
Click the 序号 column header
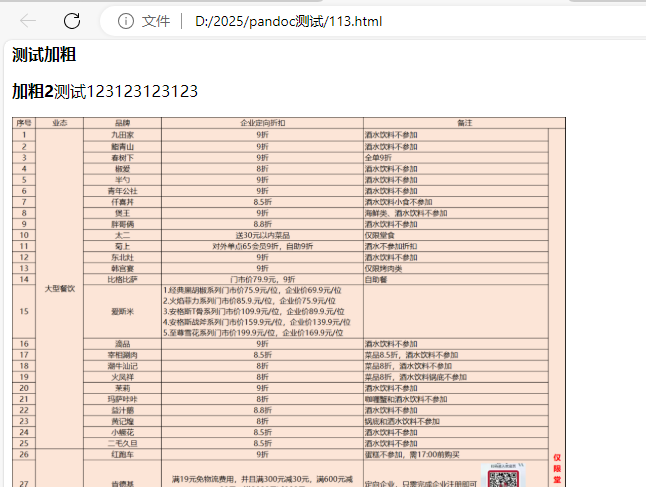pos(24,123)
